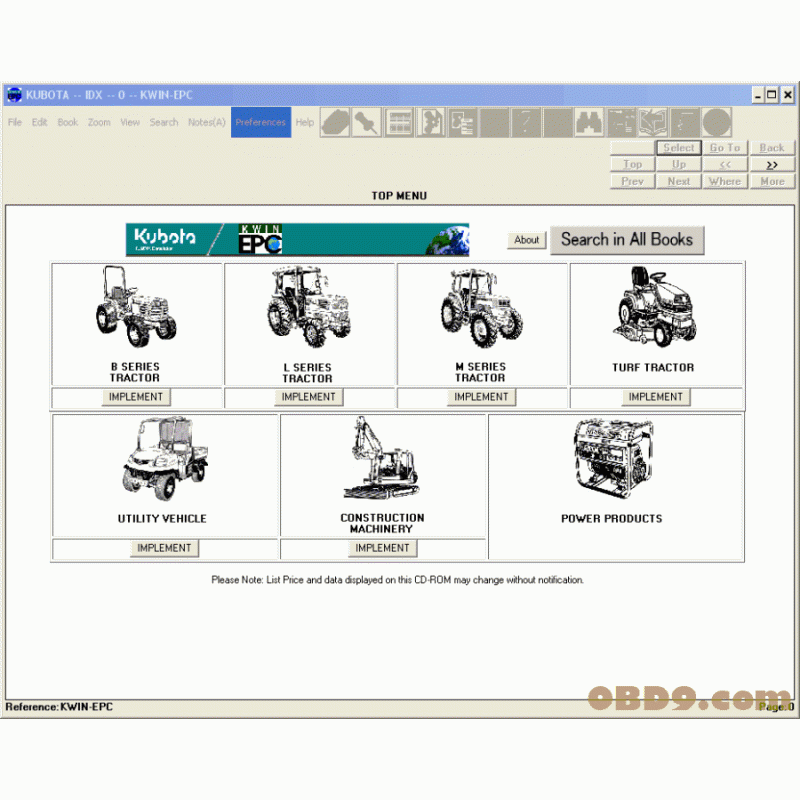Click the pushpin note toolbar icon
Image resolution: width=800 pixels, height=800 pixels.
[367, 122]
